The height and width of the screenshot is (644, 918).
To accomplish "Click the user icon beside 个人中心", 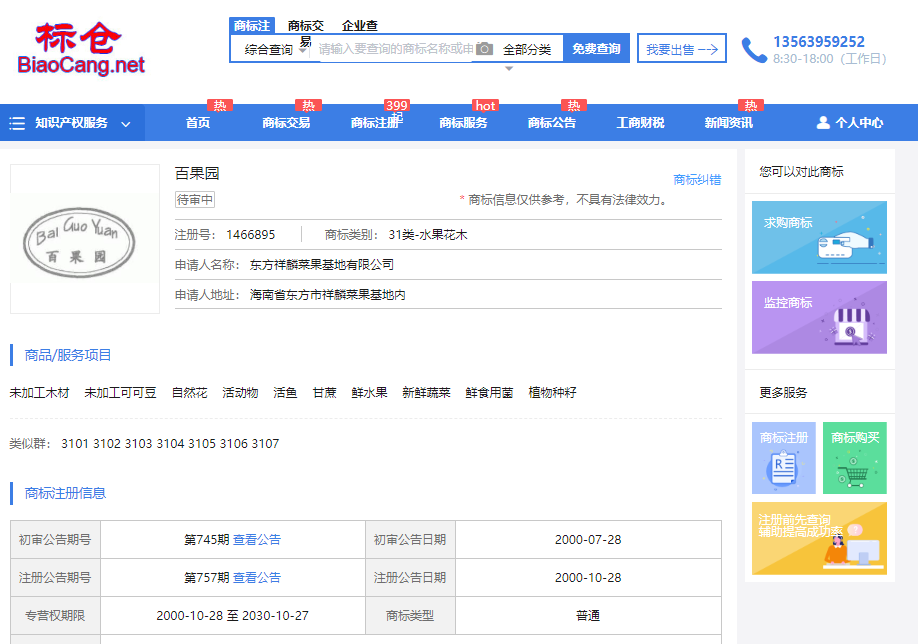I will (823, 122).
